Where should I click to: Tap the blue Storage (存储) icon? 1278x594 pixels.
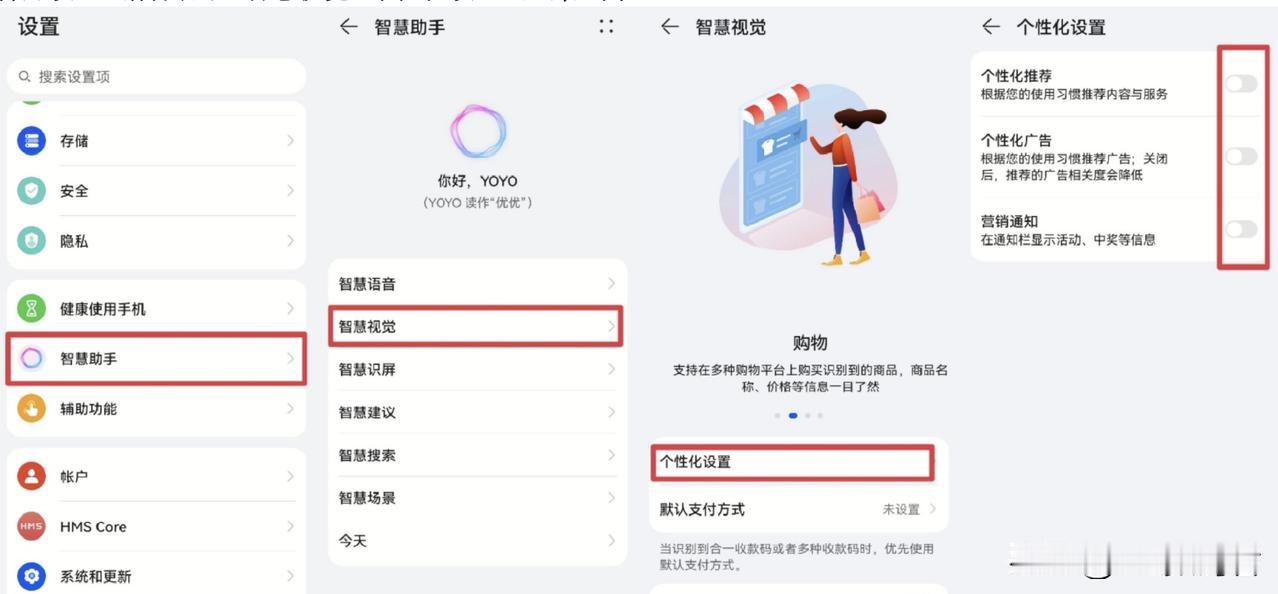[32, 141]
